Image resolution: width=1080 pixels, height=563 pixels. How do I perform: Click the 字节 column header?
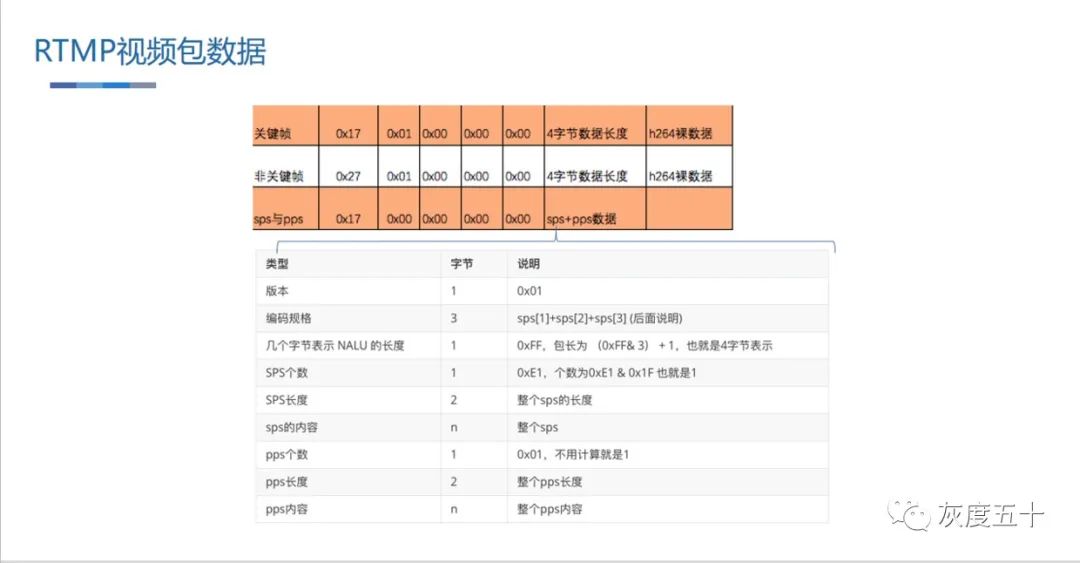461,264
